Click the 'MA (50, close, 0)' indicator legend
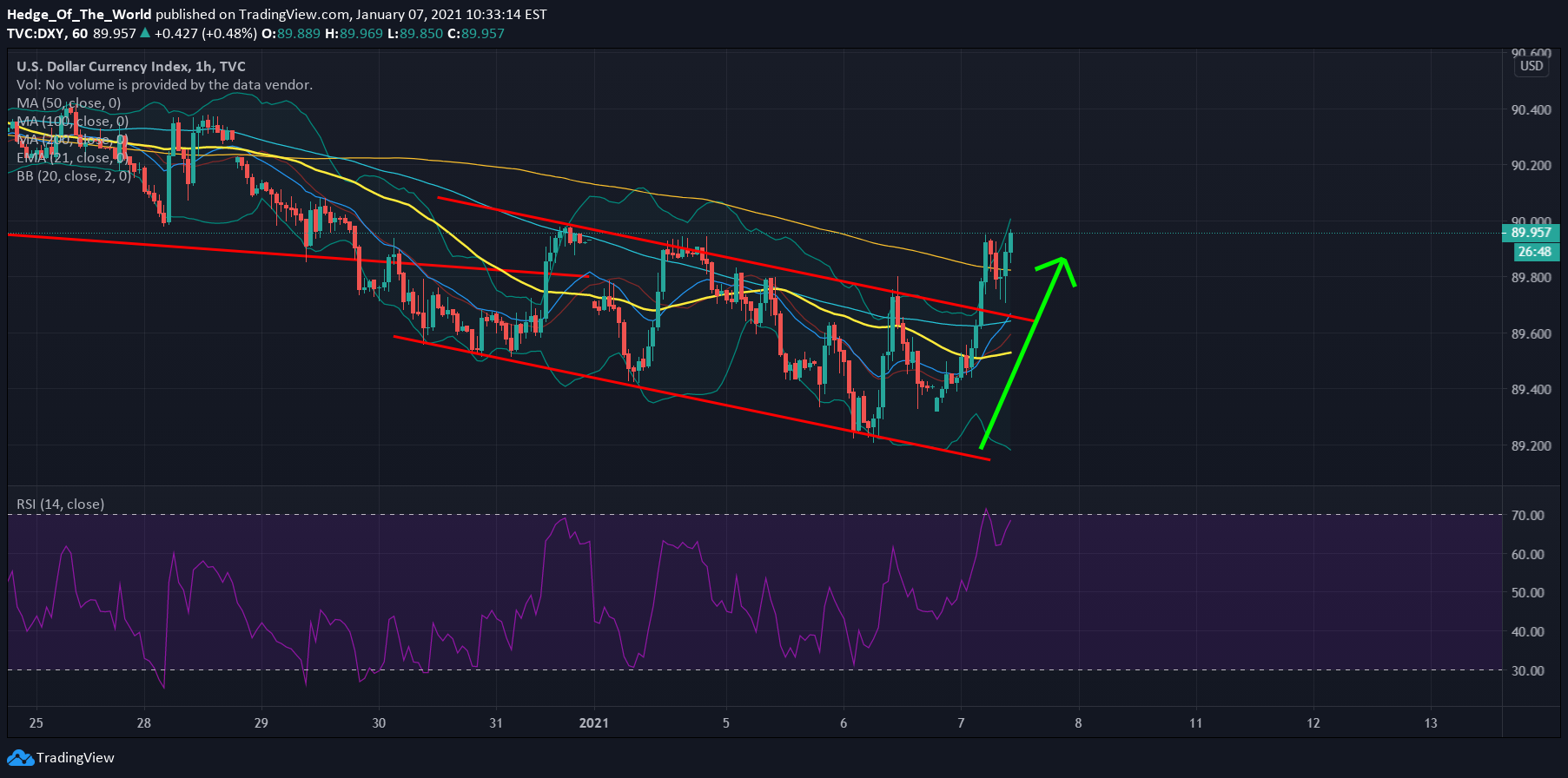1568x778 pixels. 69,102
